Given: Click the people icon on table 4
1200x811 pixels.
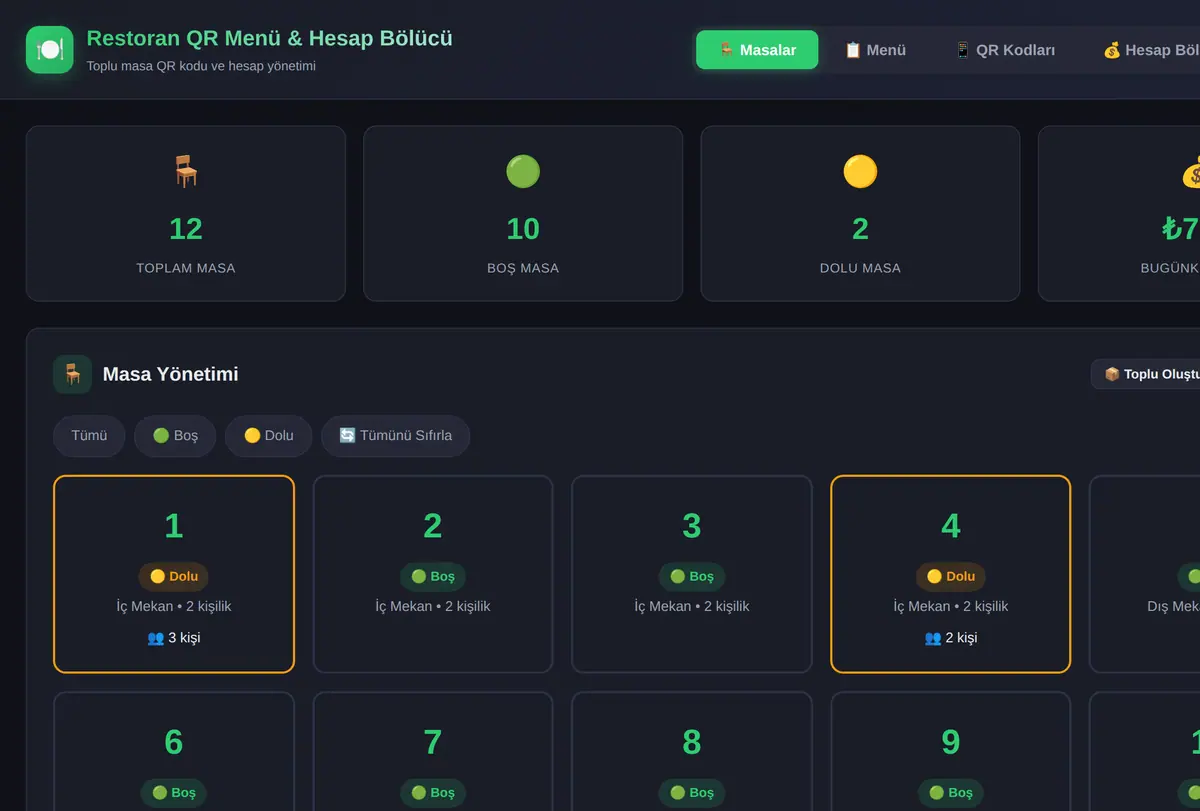Looking at the screenshot, I should tap(933, 637).
